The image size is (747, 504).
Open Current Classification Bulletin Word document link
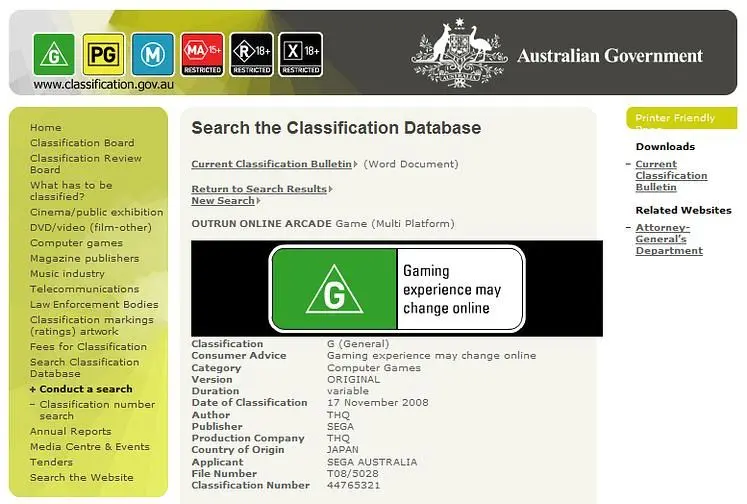pos(274,164)
